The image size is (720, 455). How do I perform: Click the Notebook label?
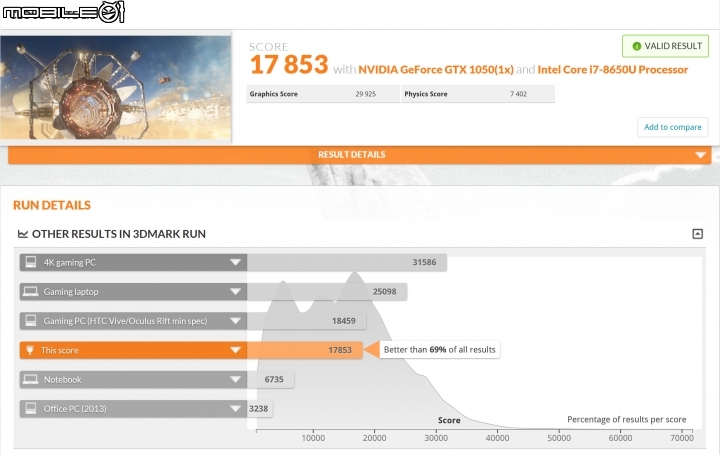coord(62,380)
